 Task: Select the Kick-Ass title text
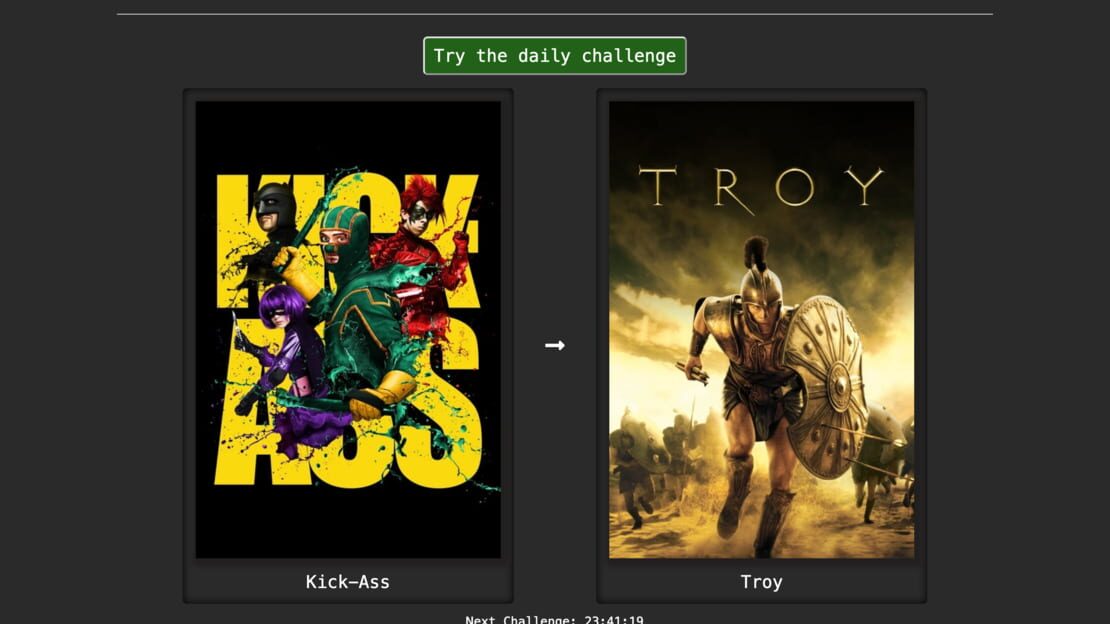[348, 582]
